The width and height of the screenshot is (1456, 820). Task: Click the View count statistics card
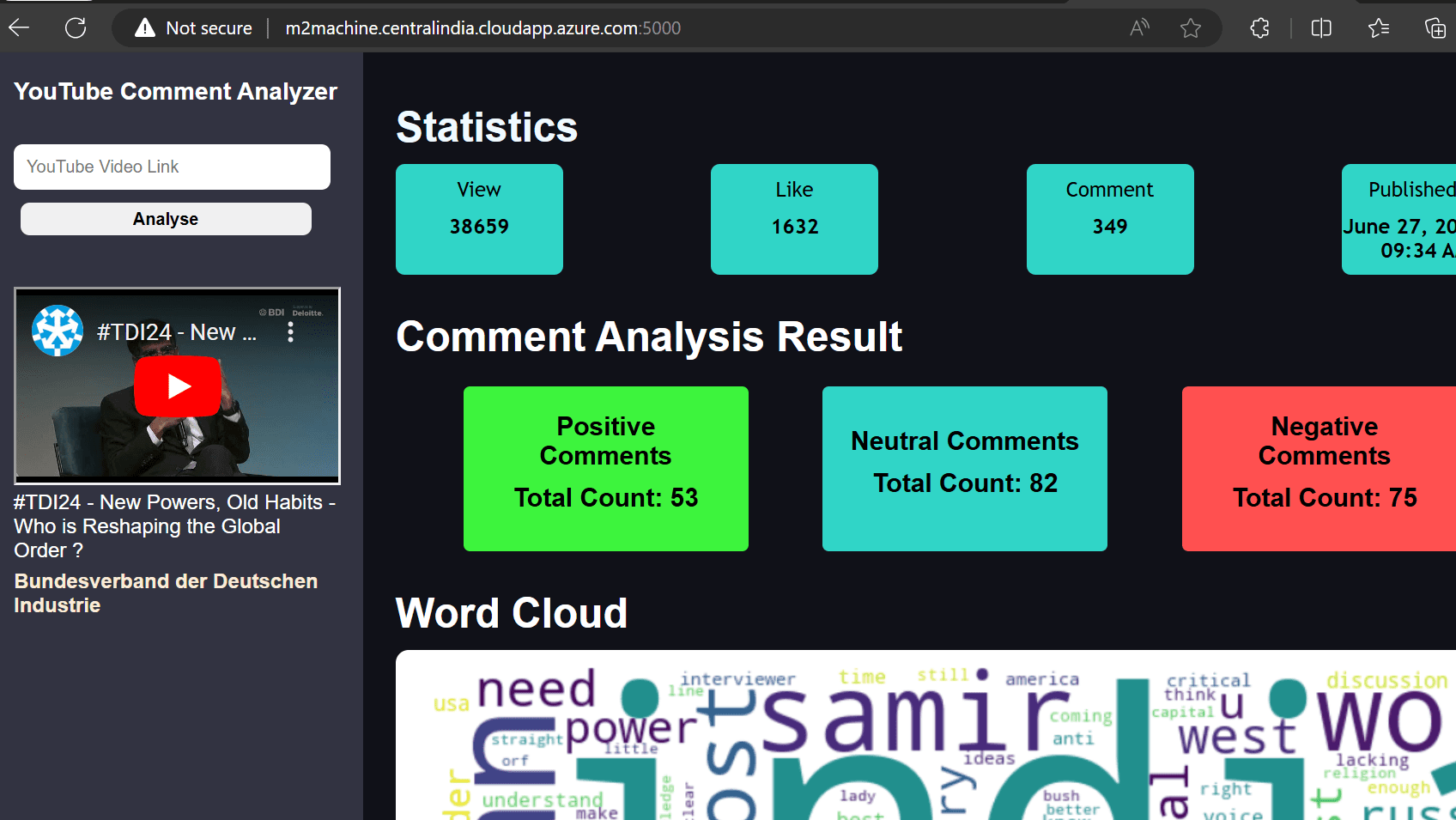(479, 219)
